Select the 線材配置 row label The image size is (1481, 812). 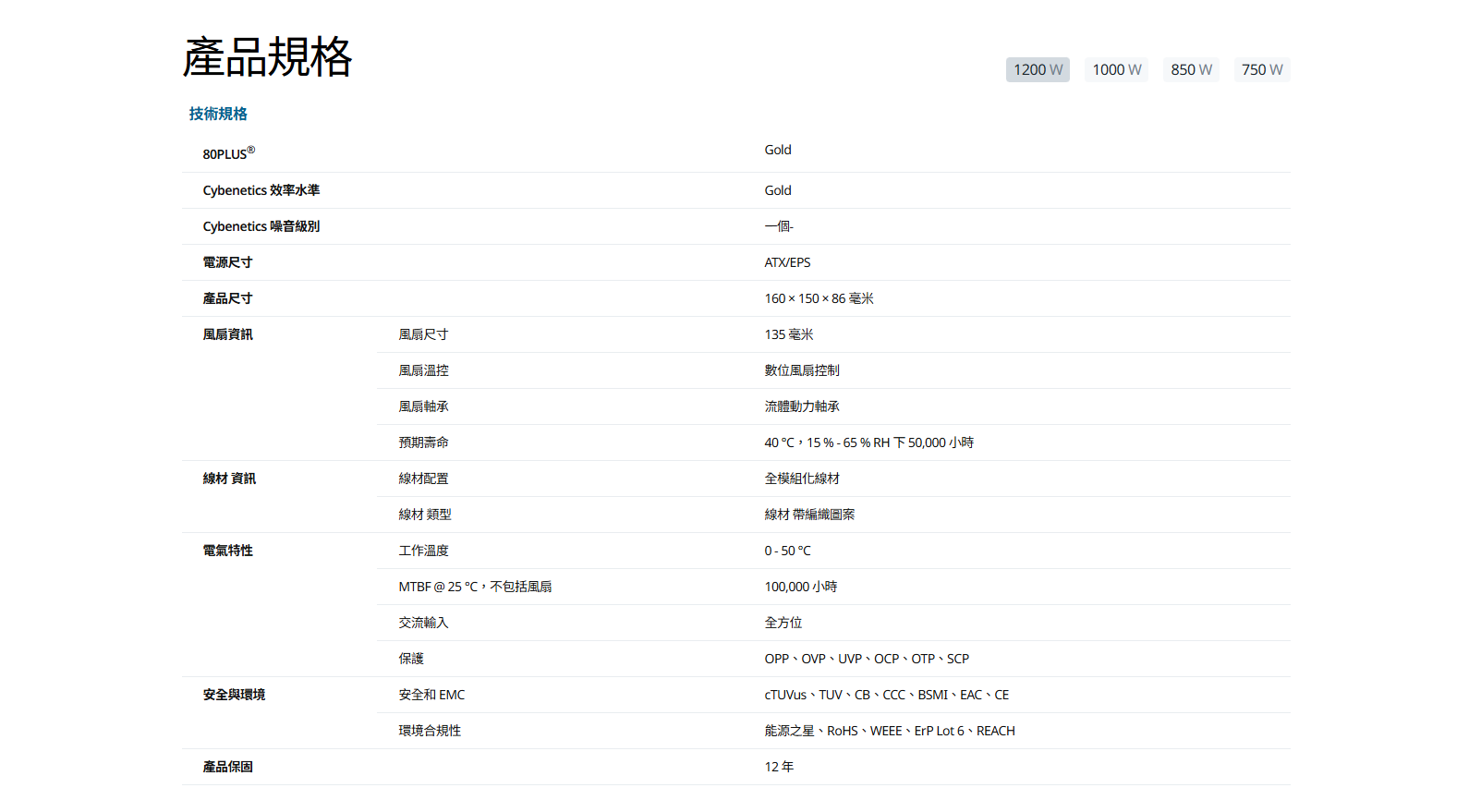pyautogui.click(x=423, y=479)
